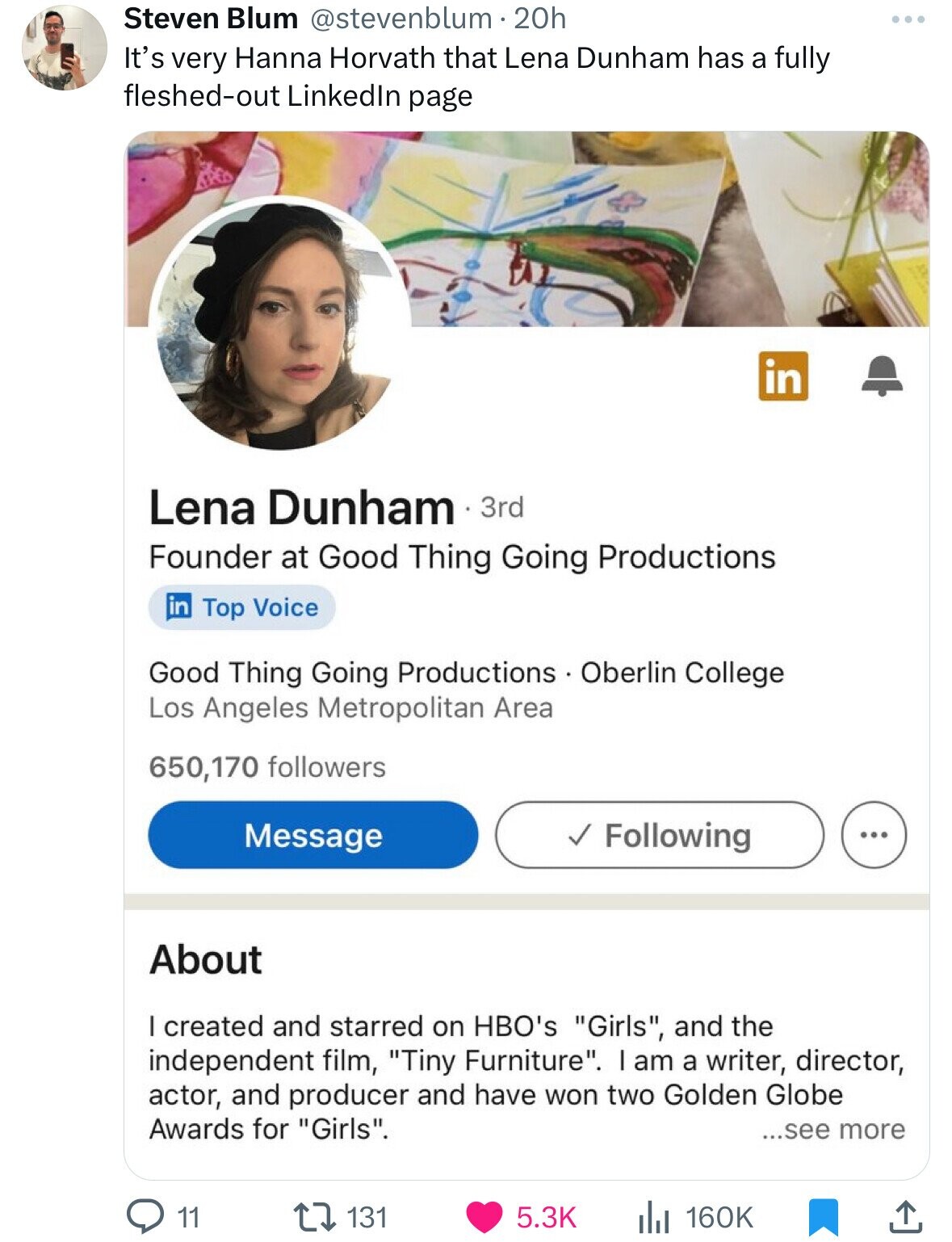This screenshot has width=952, height=1242.
Task: Open Lena Dunham's profile photo
Action: [279, 323]
